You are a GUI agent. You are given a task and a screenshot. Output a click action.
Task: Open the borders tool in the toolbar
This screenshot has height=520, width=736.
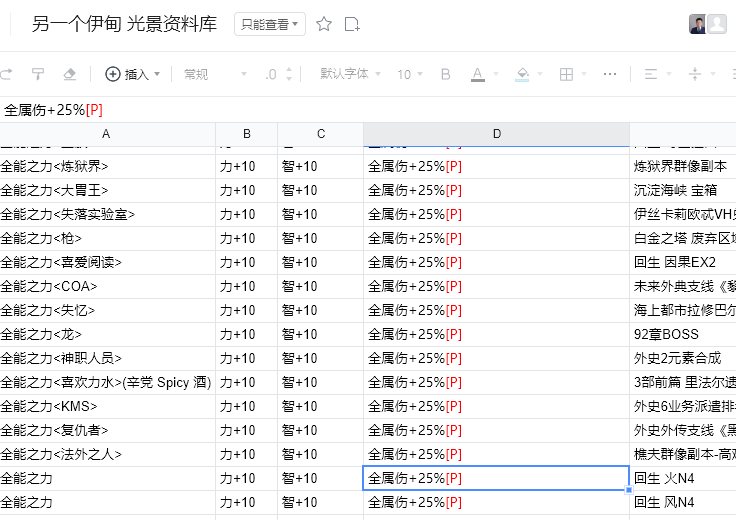pos(571,74)
